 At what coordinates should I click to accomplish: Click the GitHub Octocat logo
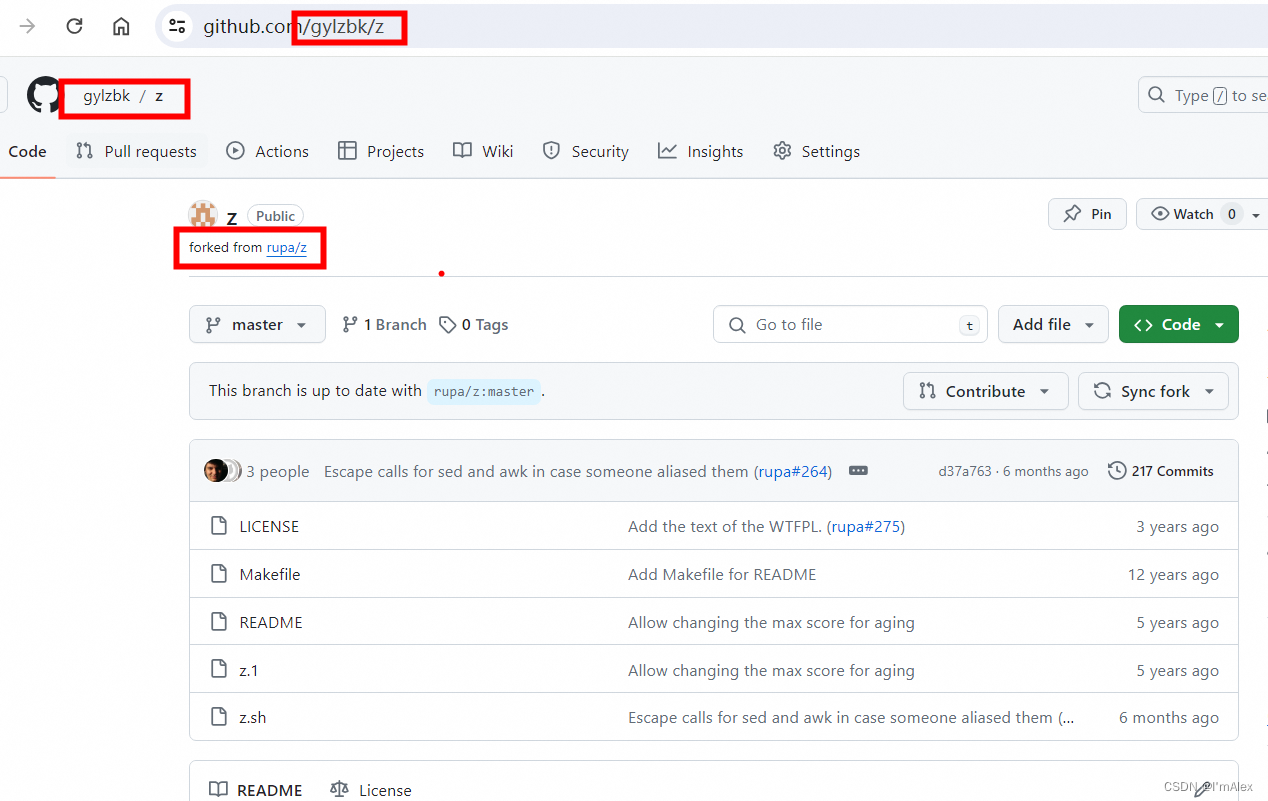44,95
